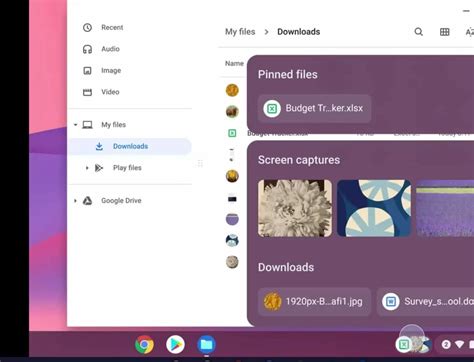Click the Play files store icon
This screenshot has height=362, width=474.
(99, 168)
